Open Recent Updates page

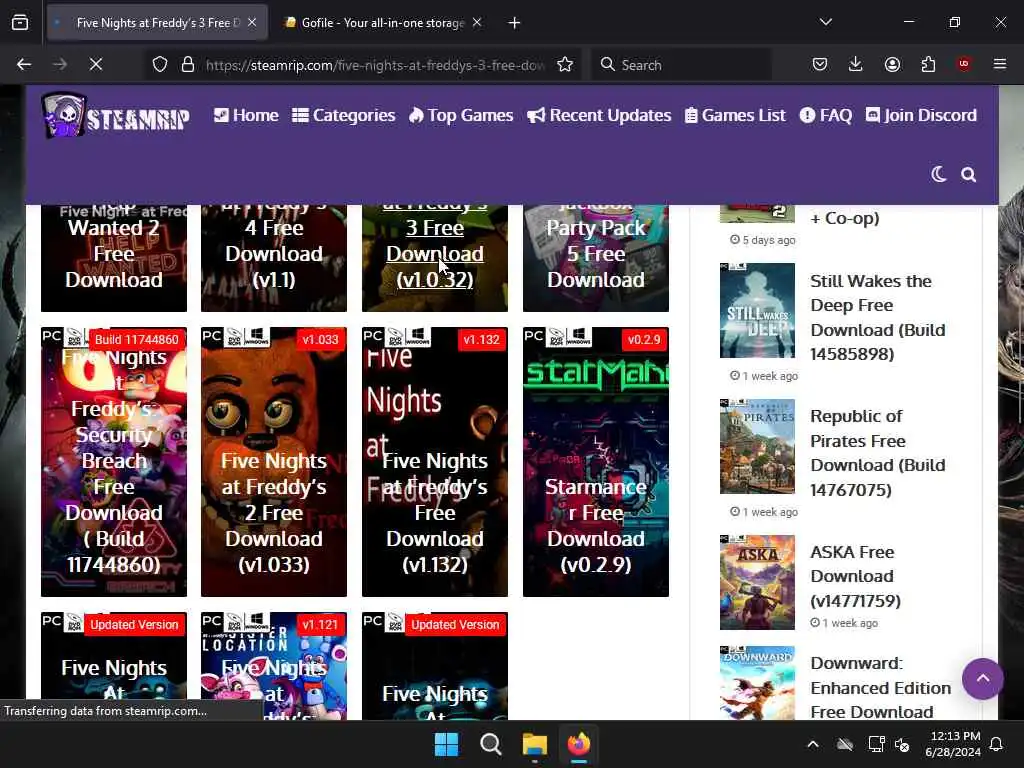pyautogui.click(x=599, y=115)
